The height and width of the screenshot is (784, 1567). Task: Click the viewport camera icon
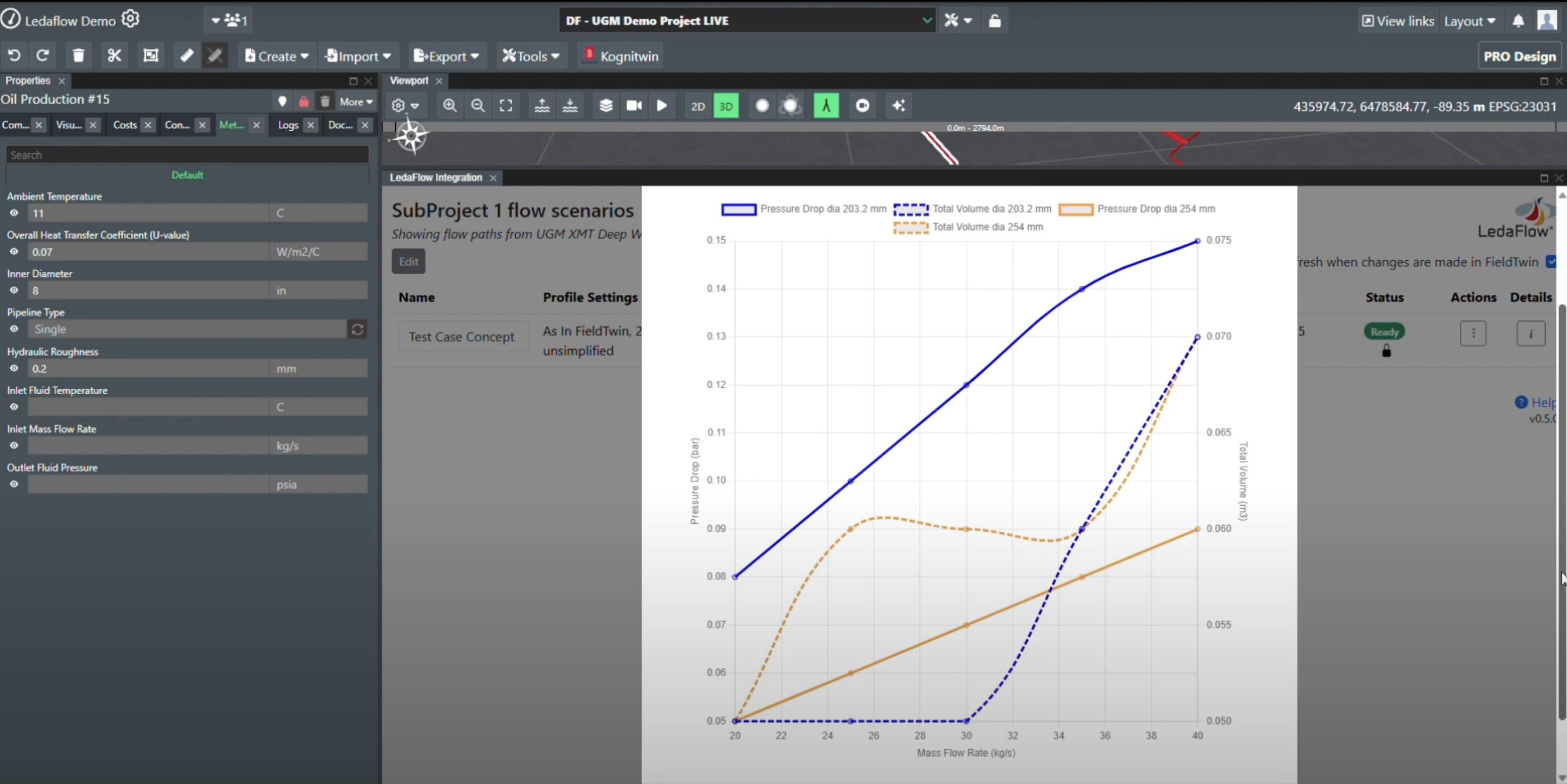[x=634, y=106]
